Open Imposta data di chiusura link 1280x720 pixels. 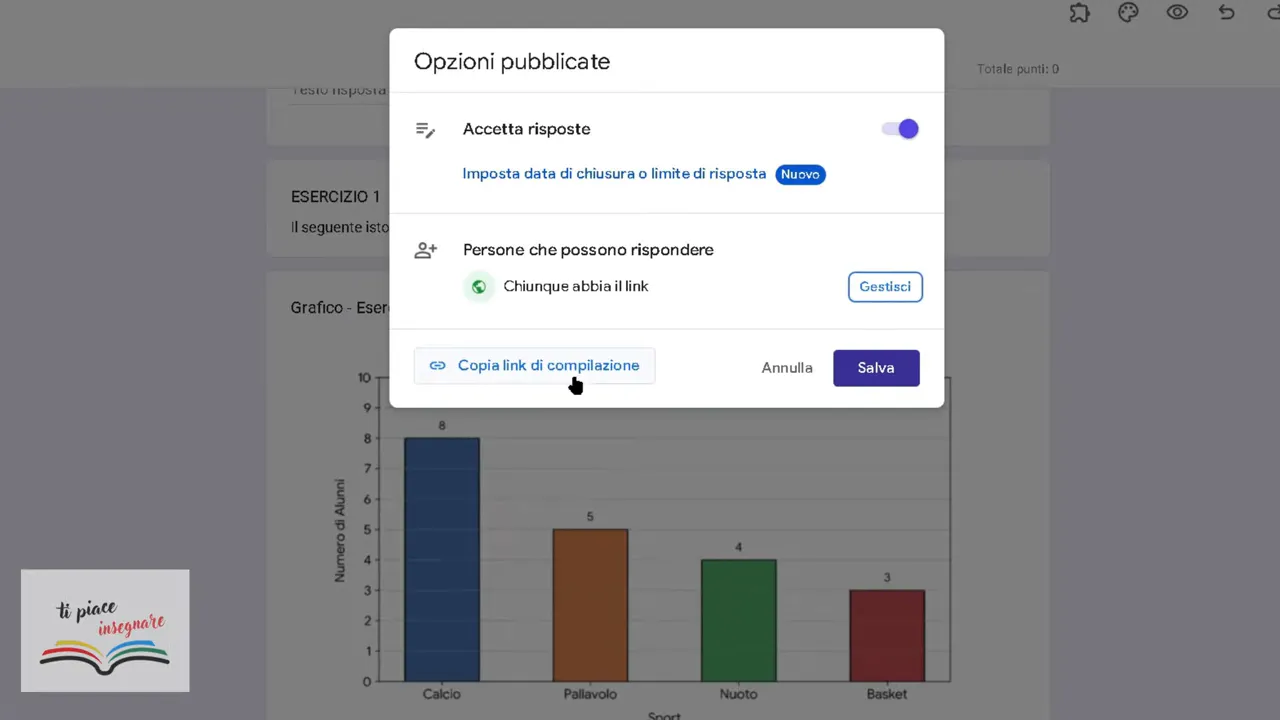pos(614,174)
